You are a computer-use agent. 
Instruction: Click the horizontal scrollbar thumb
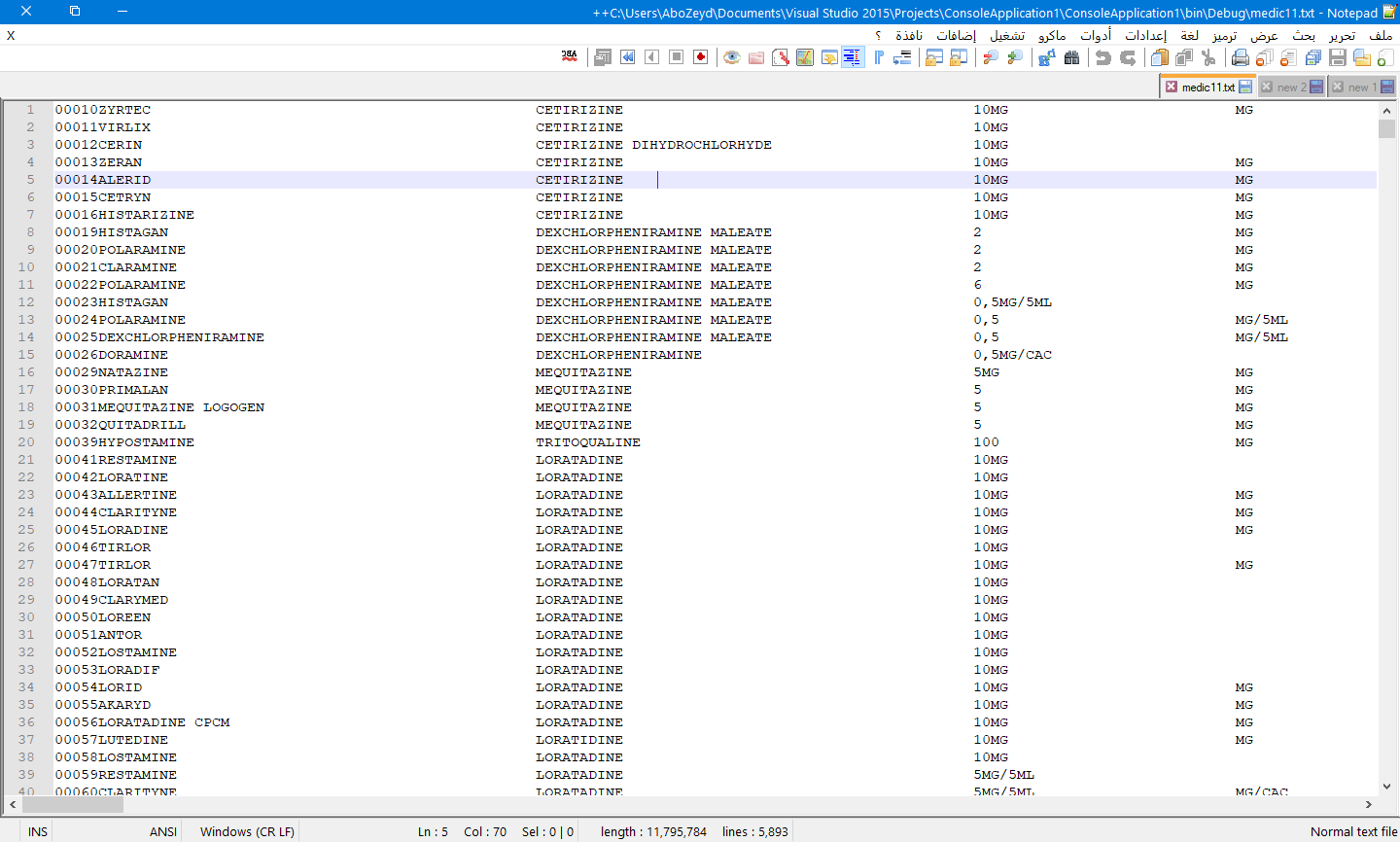pos(73,805)
